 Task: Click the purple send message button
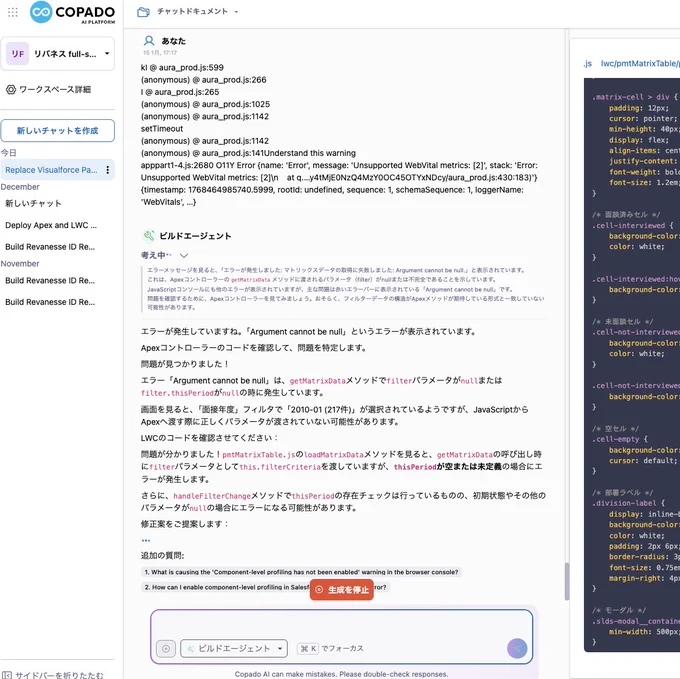coord(517,649)
